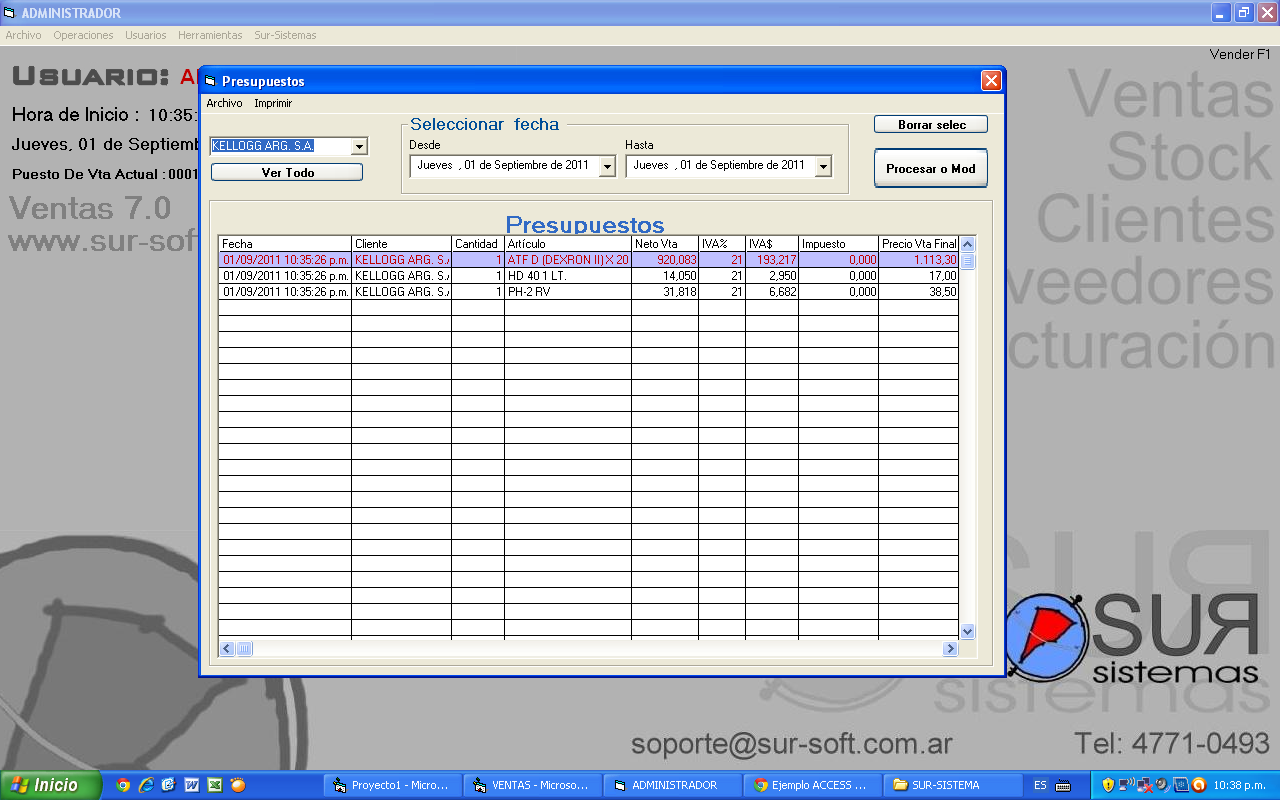Click the vertical scrollbar thumb

(x=967, y=260)
